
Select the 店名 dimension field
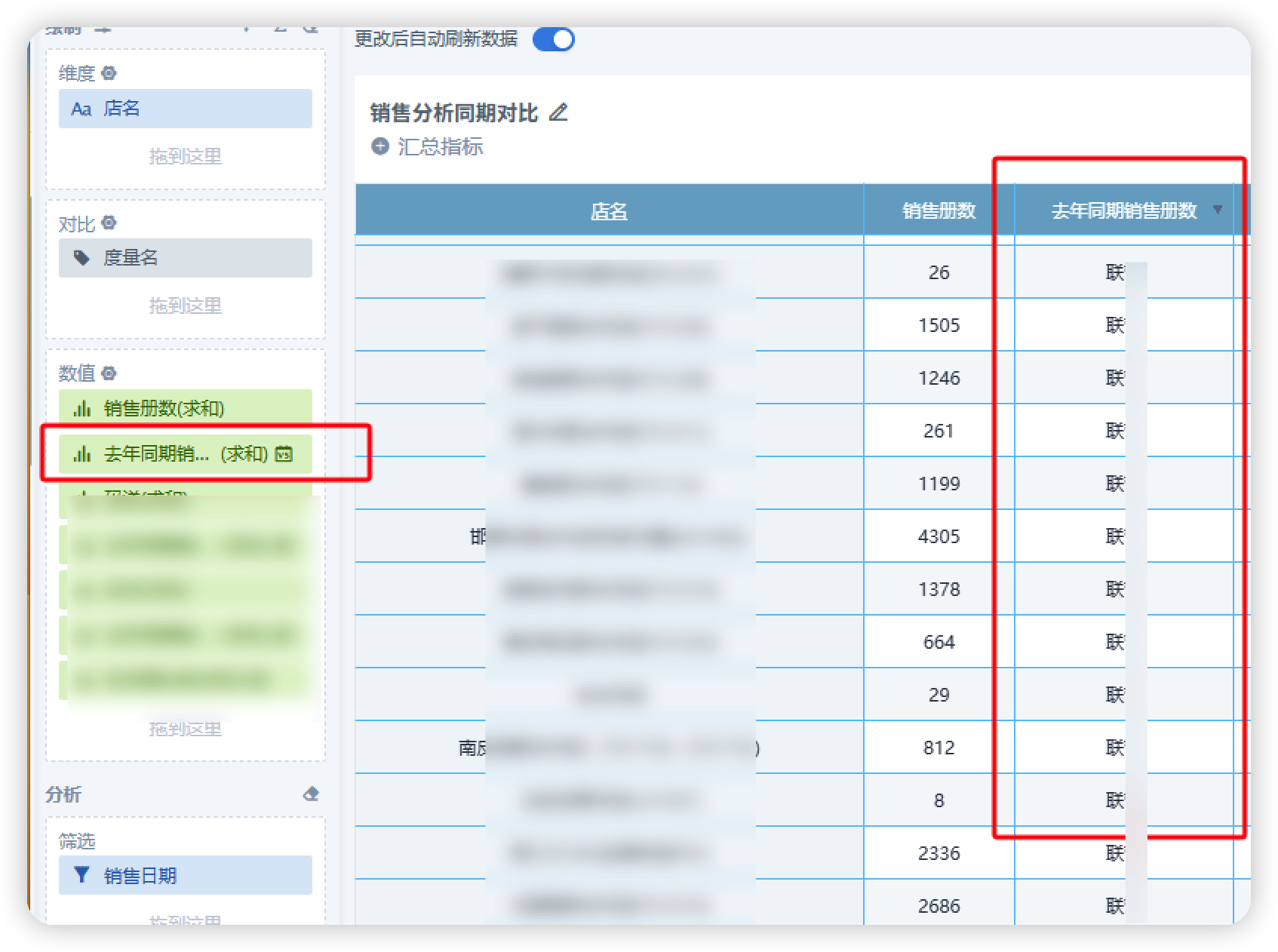(185, 109)
